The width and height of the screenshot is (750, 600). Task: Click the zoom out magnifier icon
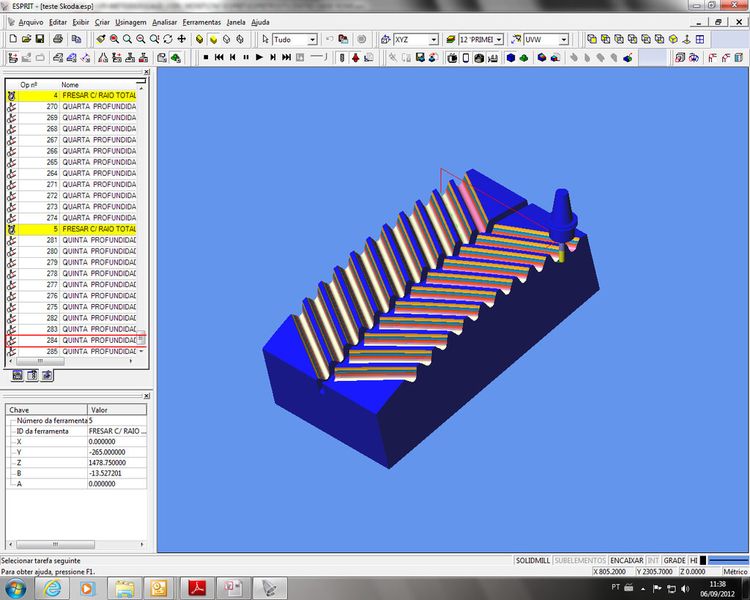141,39
